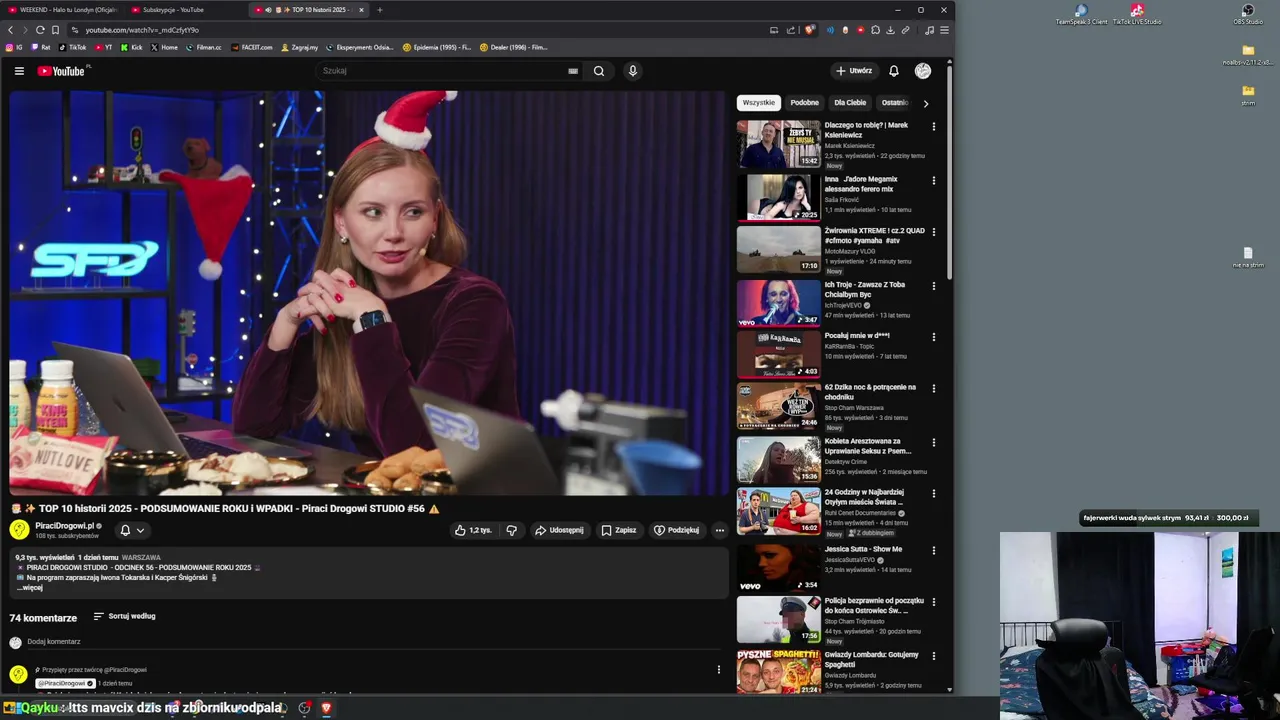Open FACEIT.com bookmark
This screenshot has width=1280, height=720.
(x=251, y=47)
